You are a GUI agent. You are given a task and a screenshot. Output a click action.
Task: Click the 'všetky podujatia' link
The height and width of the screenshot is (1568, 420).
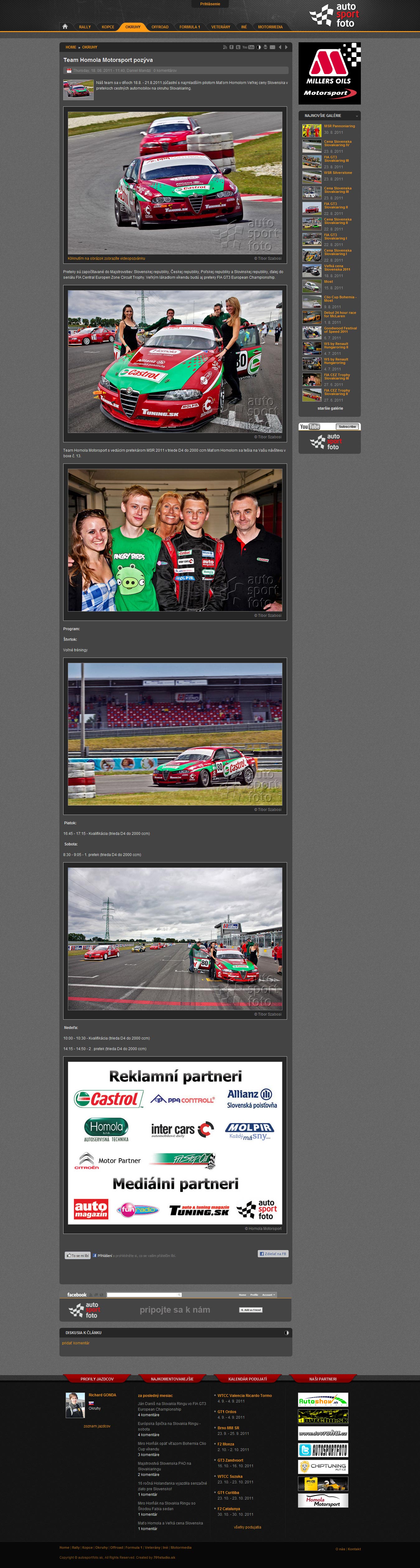pos(248,1527)
